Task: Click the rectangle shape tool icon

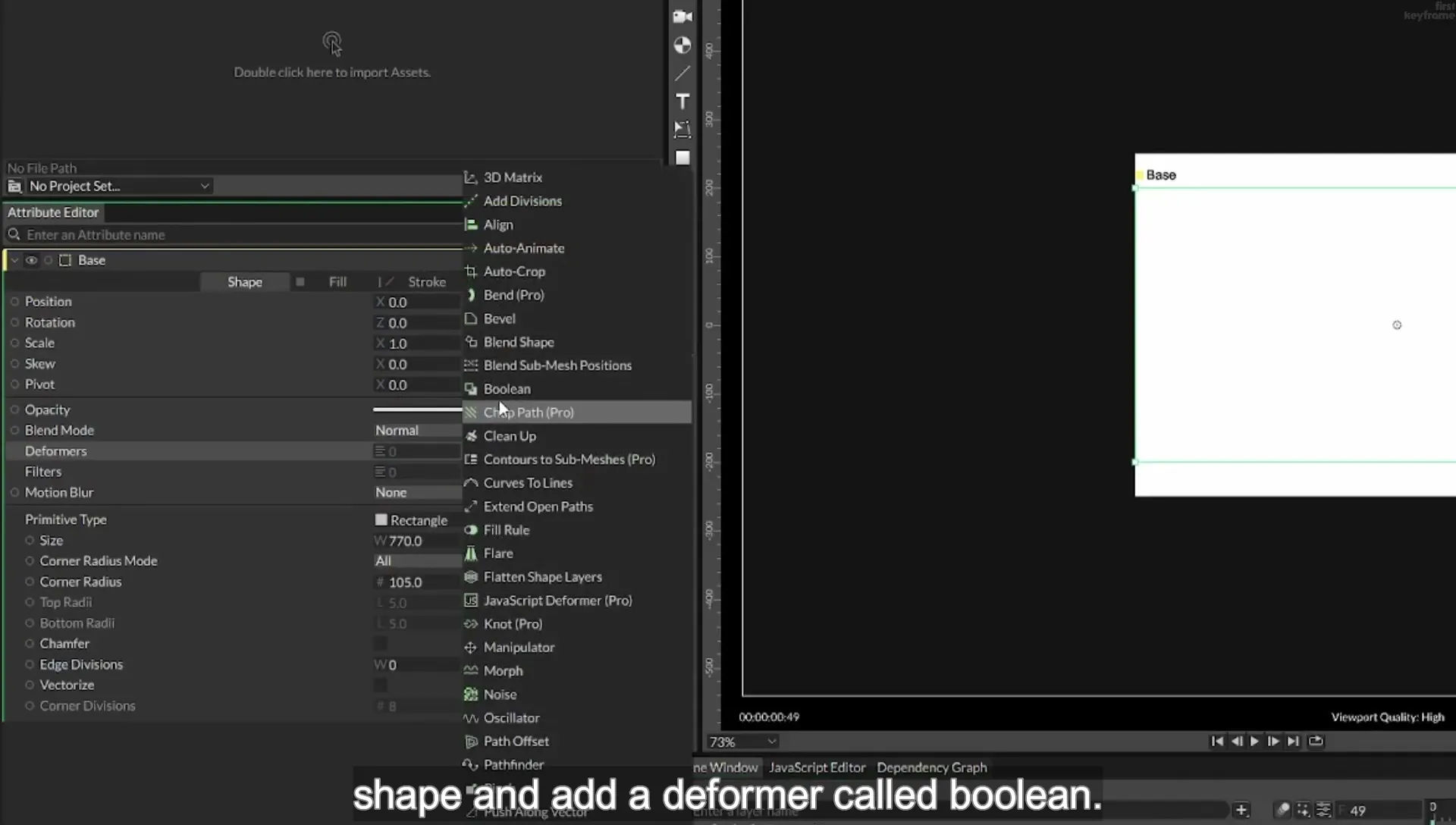Action: point(682,158)
